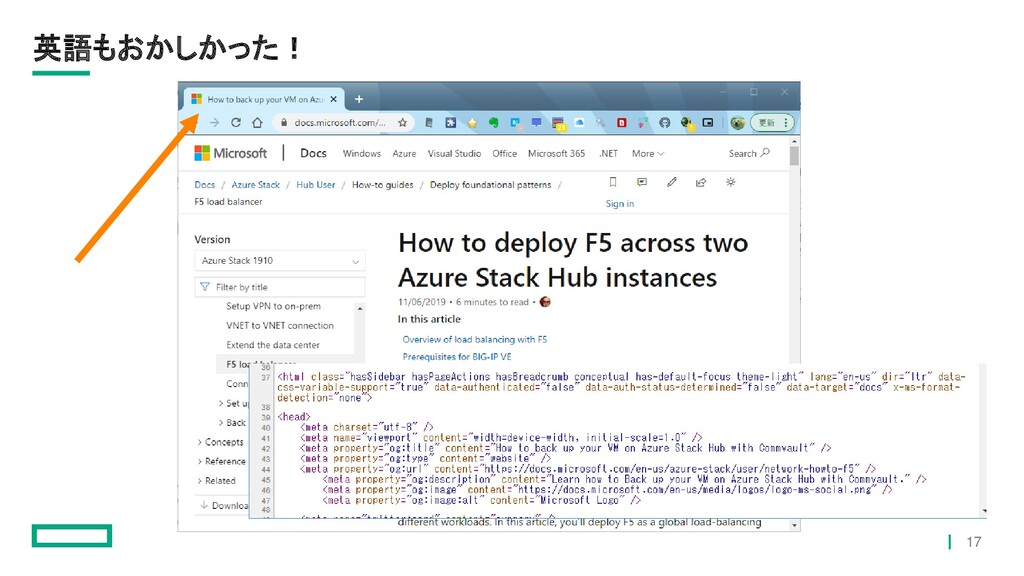Click the sidebar list scroll-up arrow
The width and height of the screenshot is (1024, 576).
pos(360,307)
